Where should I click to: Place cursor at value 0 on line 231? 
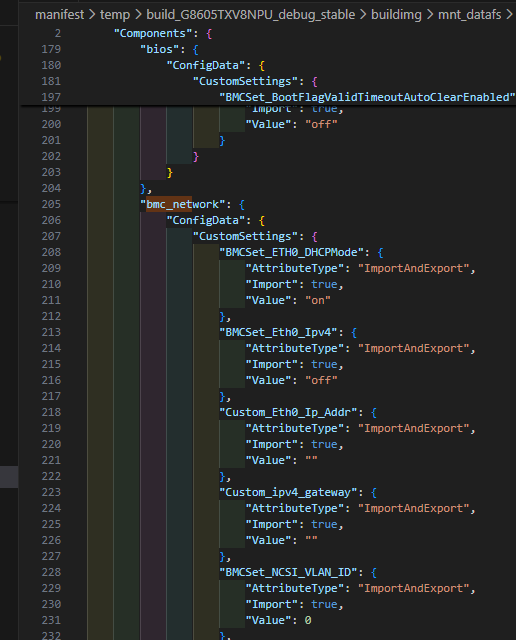pos(308,620)
